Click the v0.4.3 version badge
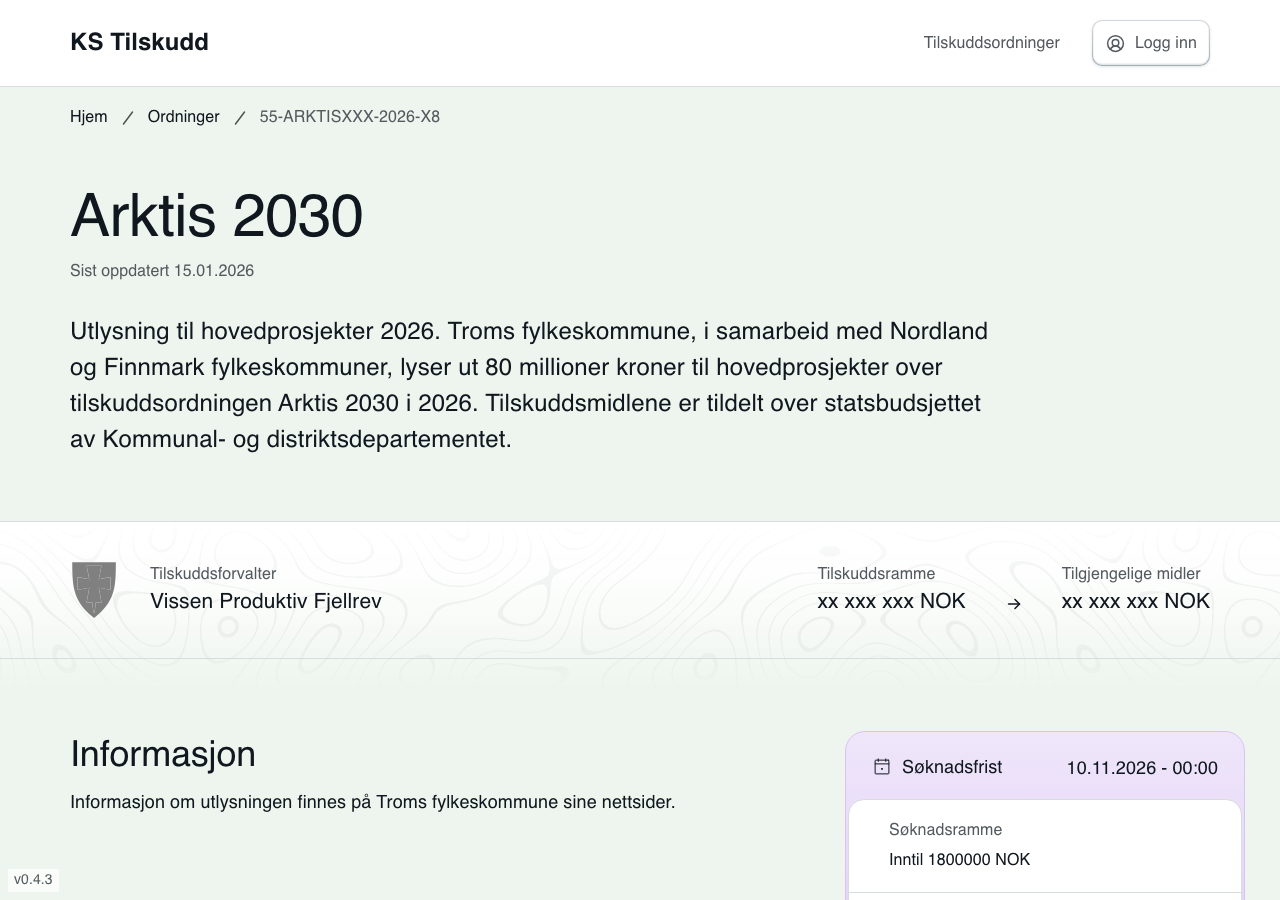 tap(33, 880)
